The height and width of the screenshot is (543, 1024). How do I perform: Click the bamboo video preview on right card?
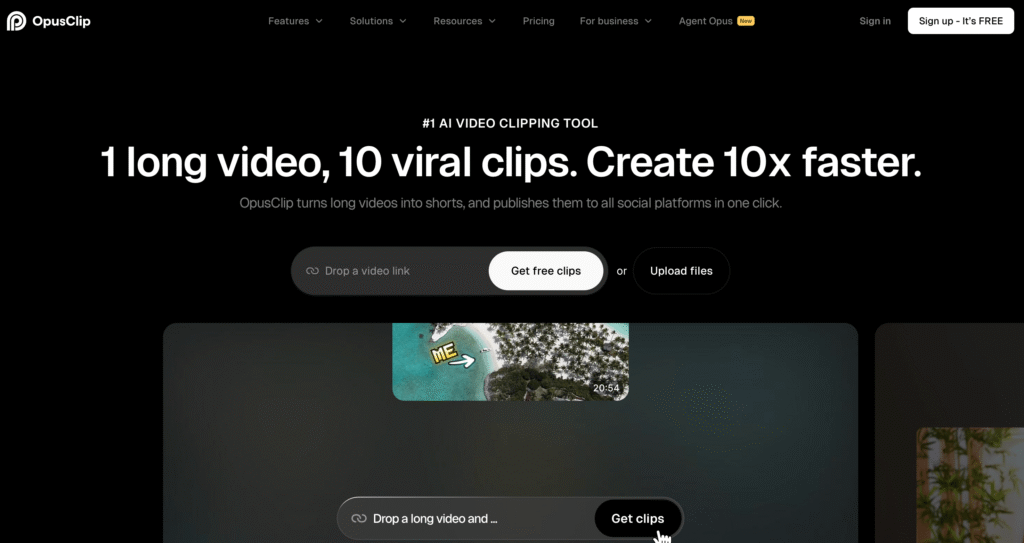[x=970, y=485]
